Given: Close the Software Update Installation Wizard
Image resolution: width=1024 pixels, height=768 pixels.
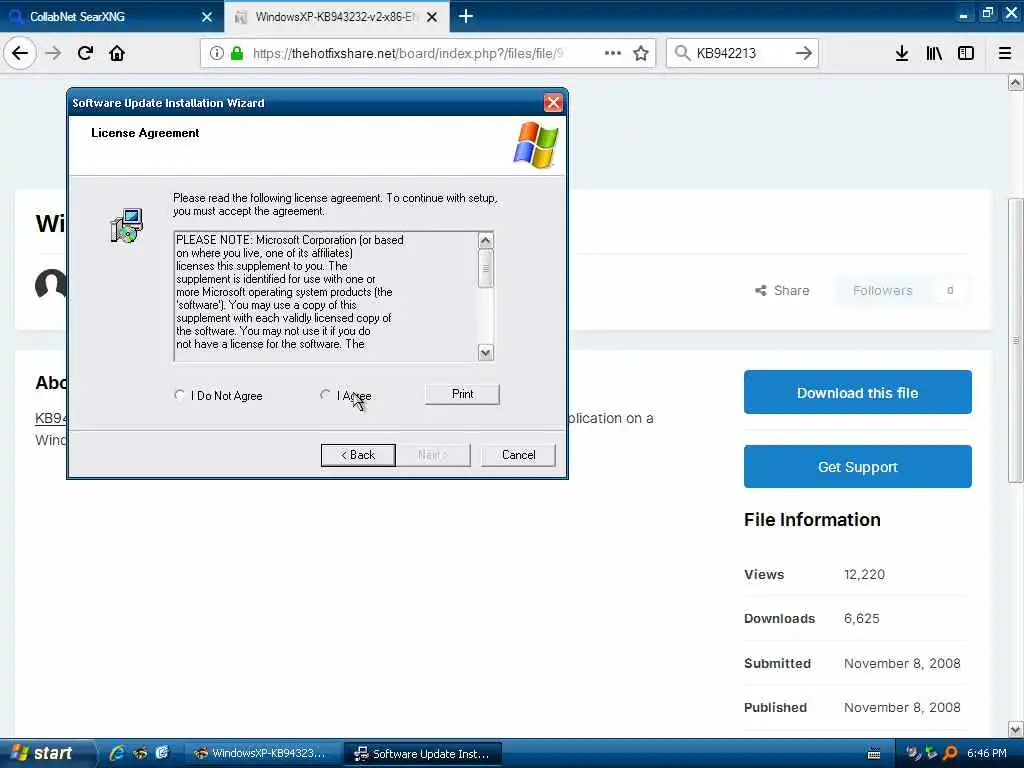Looking at the screenshot, I should [x=553, y=103].
